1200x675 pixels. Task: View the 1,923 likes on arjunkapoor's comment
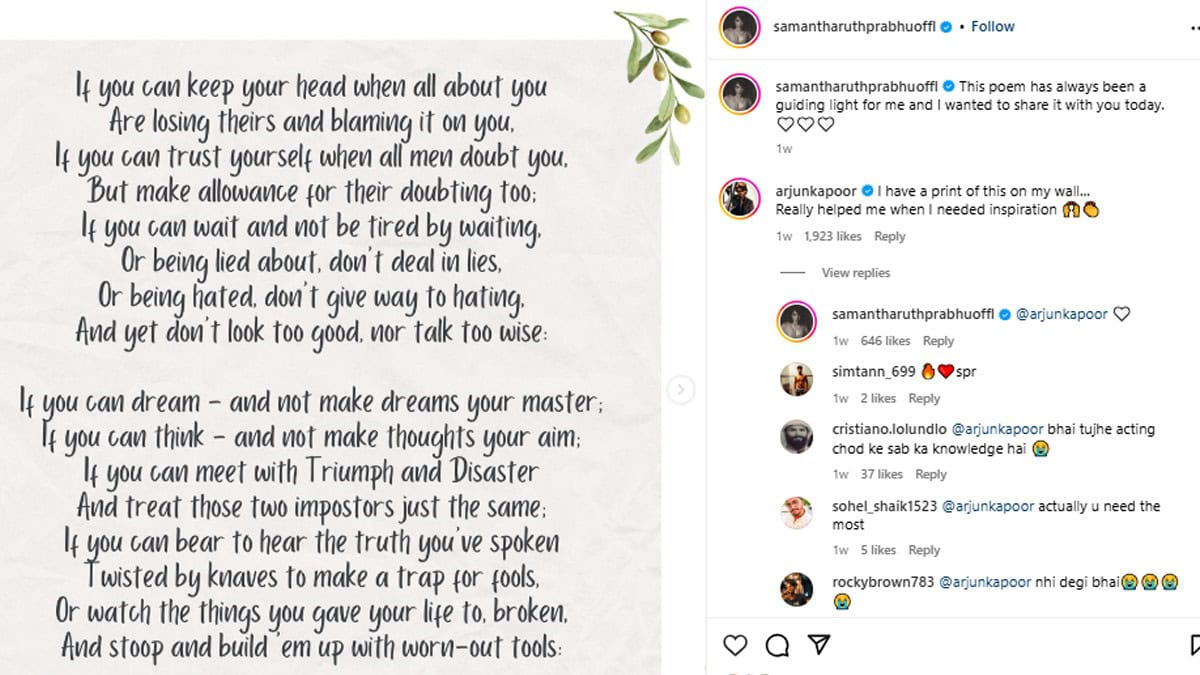(x=832, y=237)
